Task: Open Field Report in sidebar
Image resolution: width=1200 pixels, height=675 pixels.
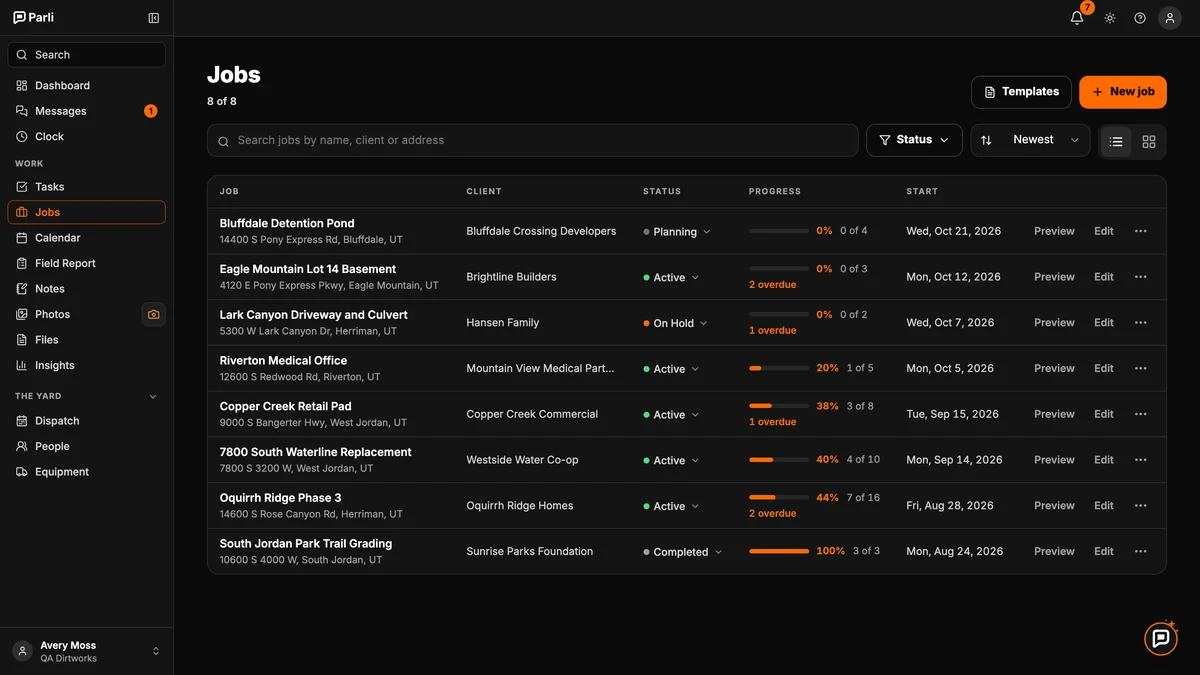Action: pos(86,263)
